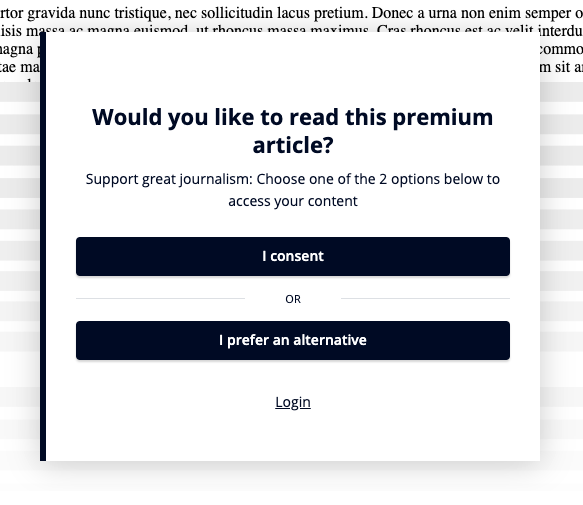Image resolution: width=583 pixels, height=505 pixels.
Task: Click the blank space above the dialog heading
Action: pyautogui.click(x=293, y=69)
